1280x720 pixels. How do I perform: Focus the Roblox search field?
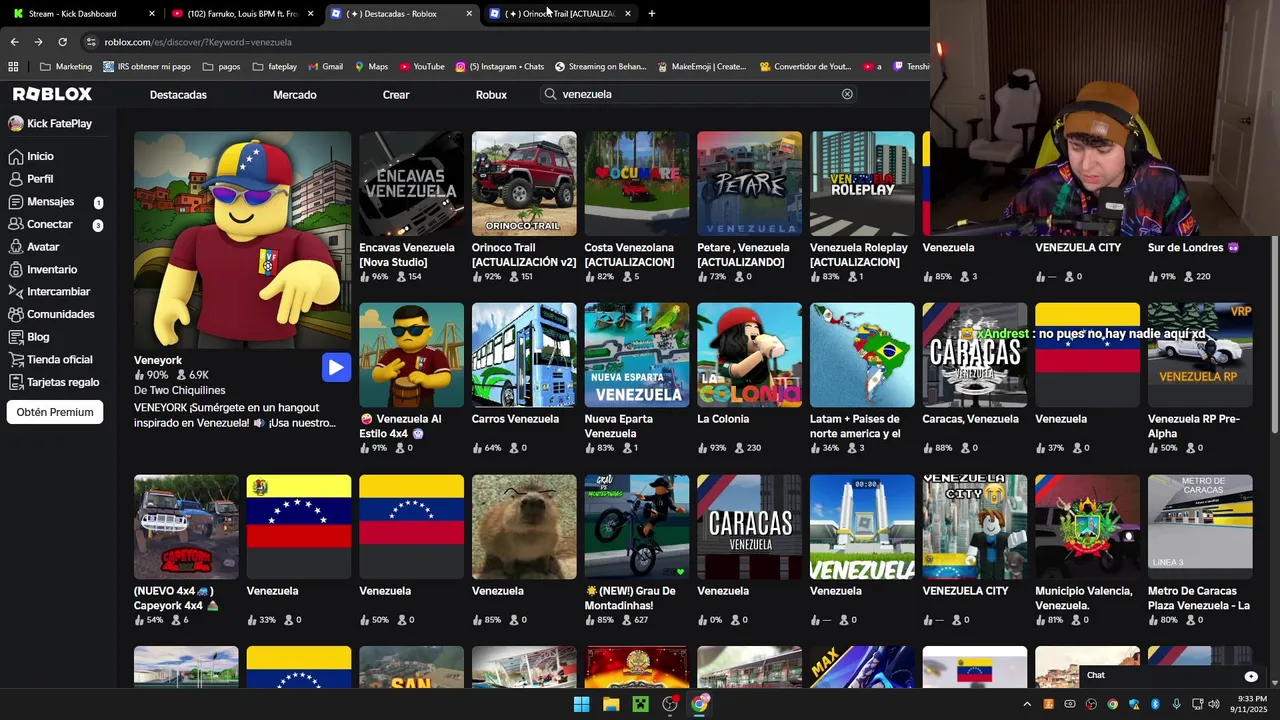[698, 94]
